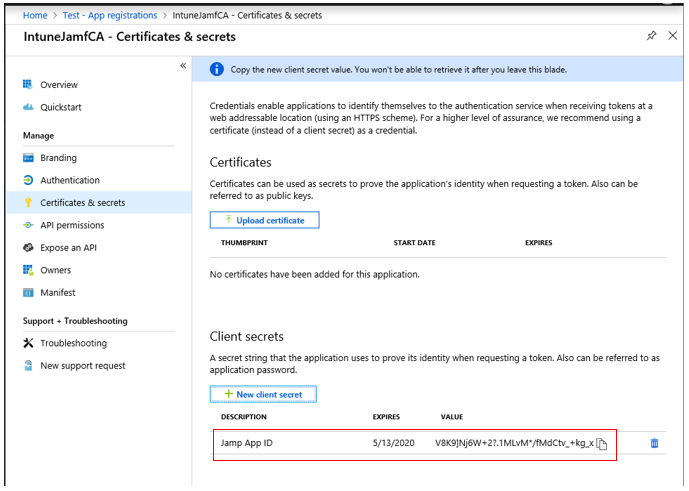The width and height of the screenshot is (689, 491).
Task: Click the New client secret button
Action: click(263, 394)
